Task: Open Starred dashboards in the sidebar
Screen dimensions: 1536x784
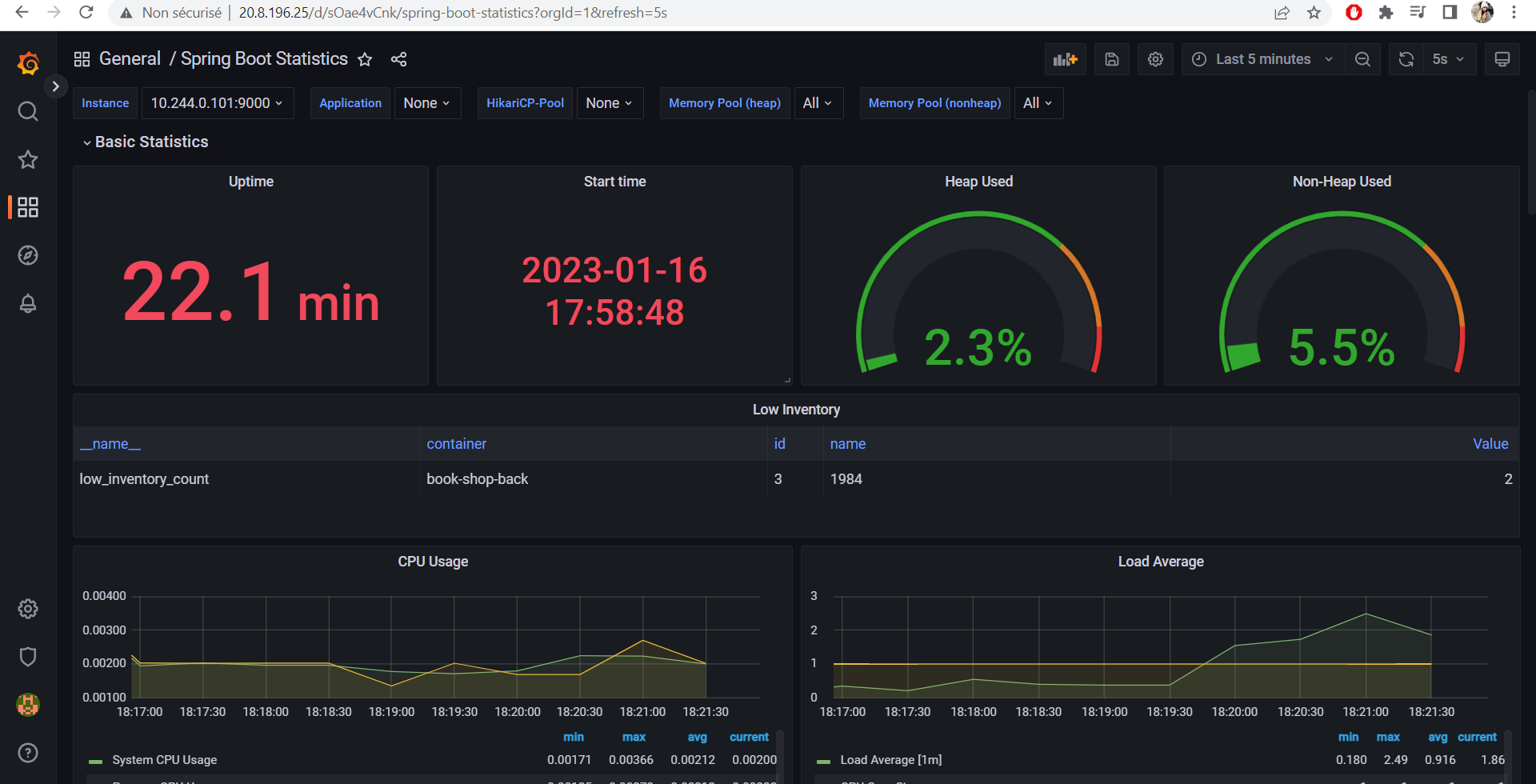Action: (28, 159)
